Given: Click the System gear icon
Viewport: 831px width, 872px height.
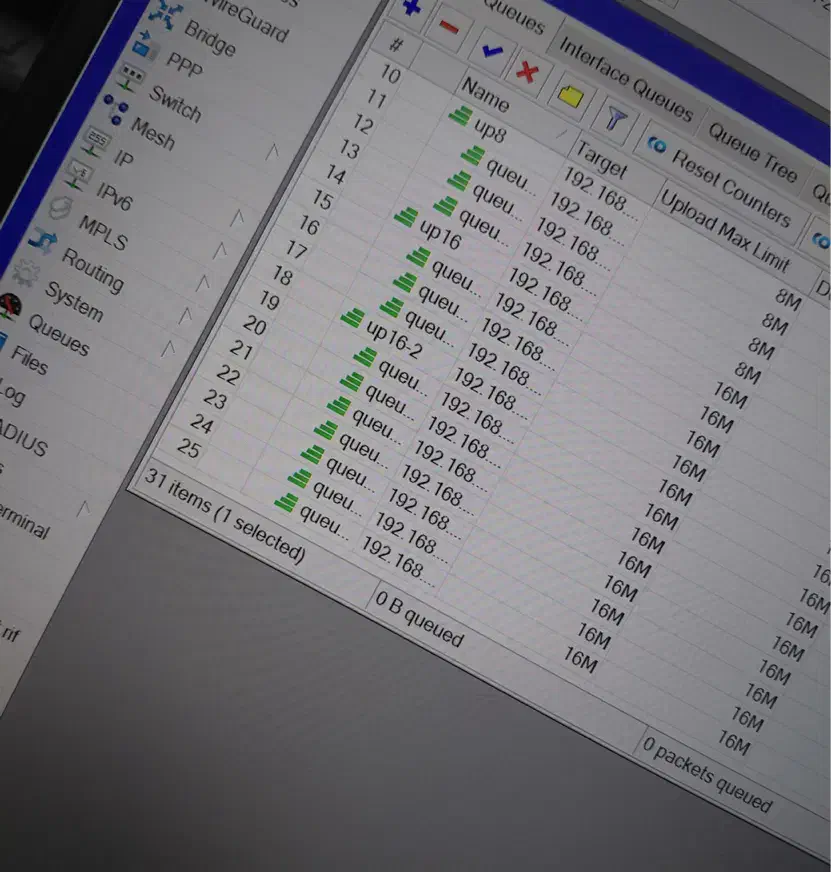Looking at the screenshot, I should click(26, 272).
